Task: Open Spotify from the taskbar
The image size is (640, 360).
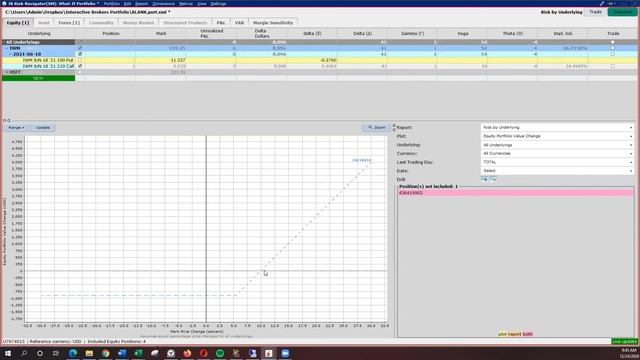Action: (220, 353)
